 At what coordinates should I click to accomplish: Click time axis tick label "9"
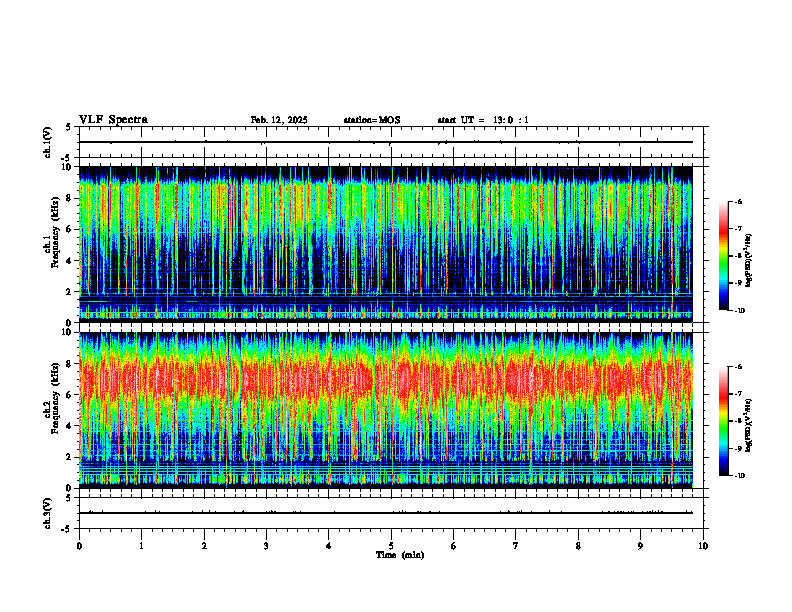pyautogui.click(x=640, y=546)
